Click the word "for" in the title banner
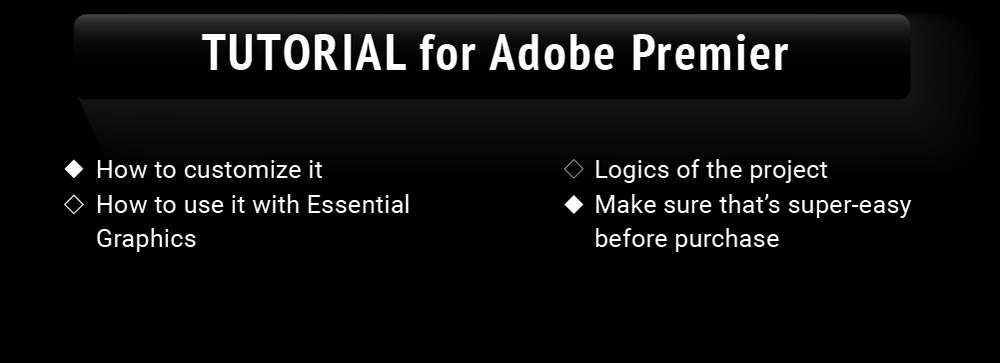The width and height of the screenshot is (1000, 363). click(447, 53)
